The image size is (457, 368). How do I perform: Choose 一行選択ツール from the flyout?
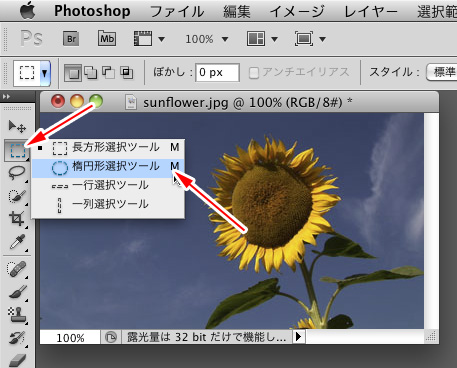(x=108, y=185)
